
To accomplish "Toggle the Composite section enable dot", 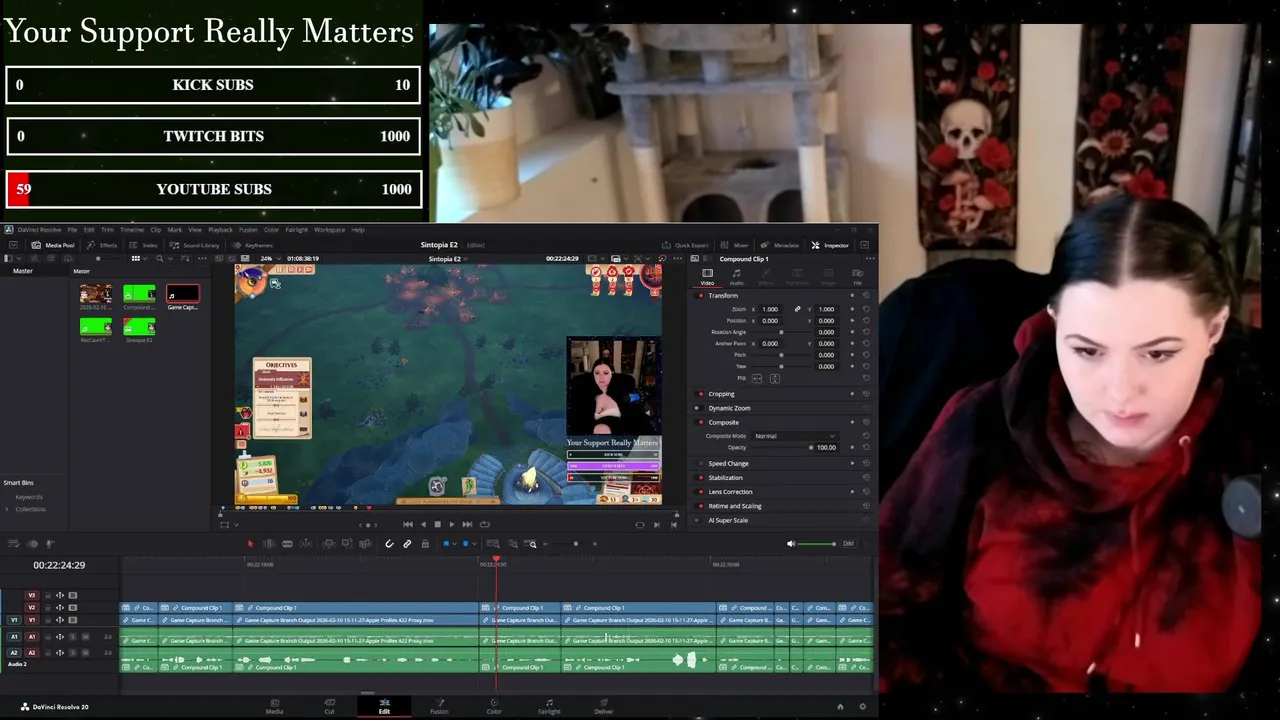I will click(701, 422).
